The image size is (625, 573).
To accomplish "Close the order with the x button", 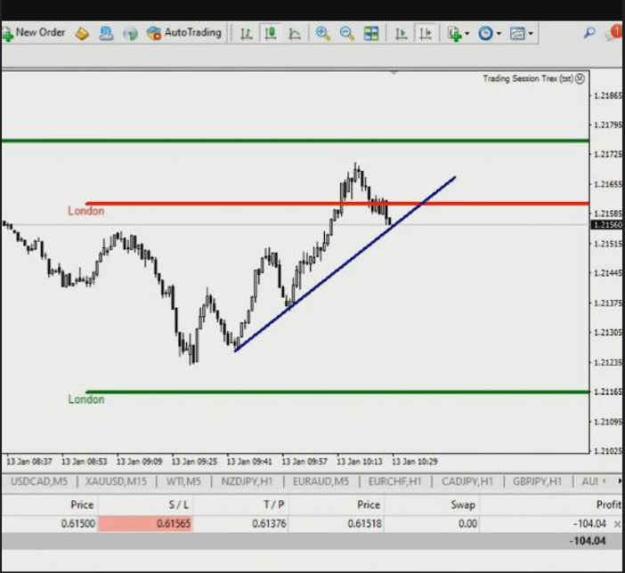I will (x=617, y=524).
